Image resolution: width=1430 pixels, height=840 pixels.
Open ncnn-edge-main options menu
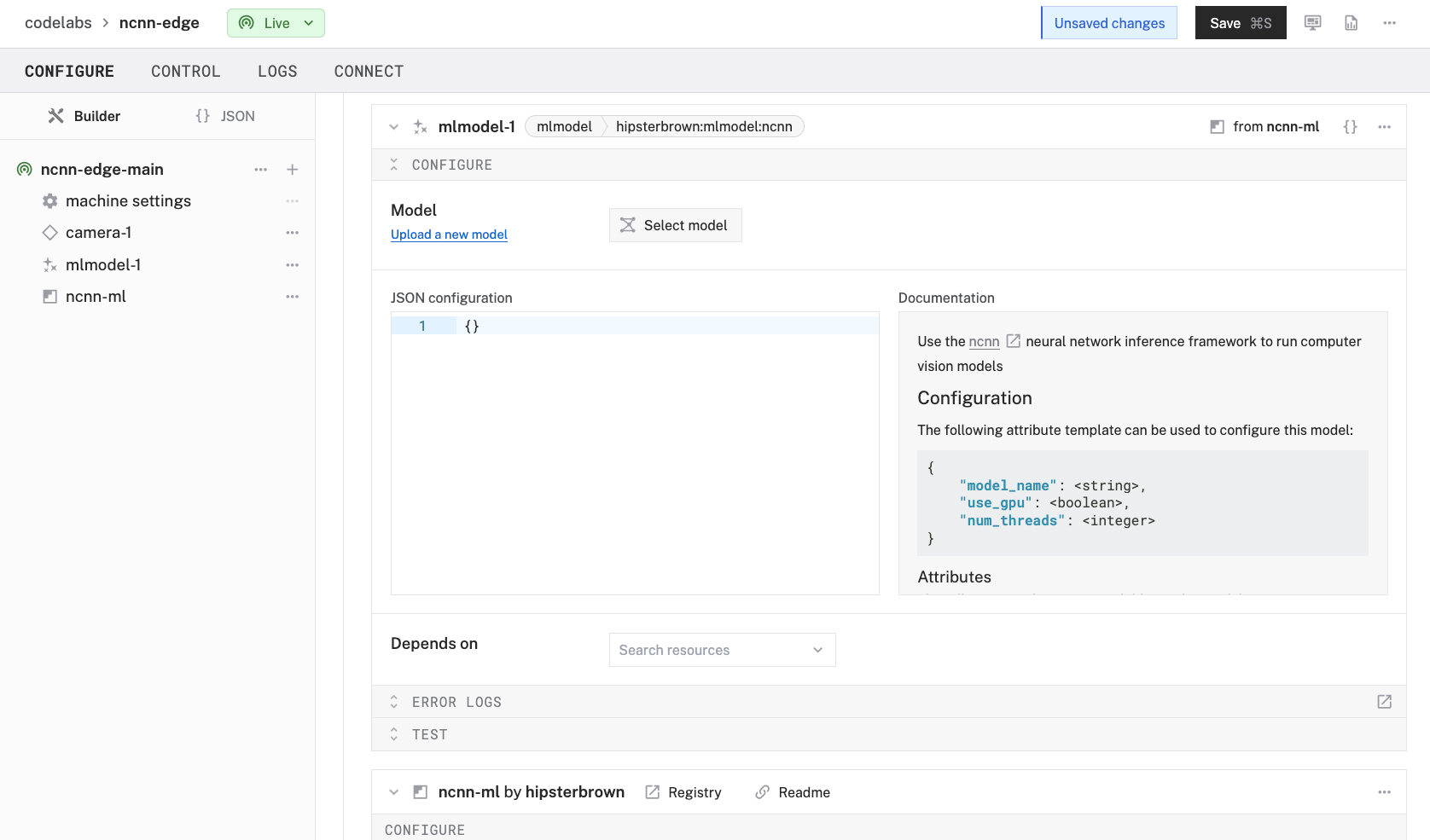pyautogui.click(x=261, y=170)
